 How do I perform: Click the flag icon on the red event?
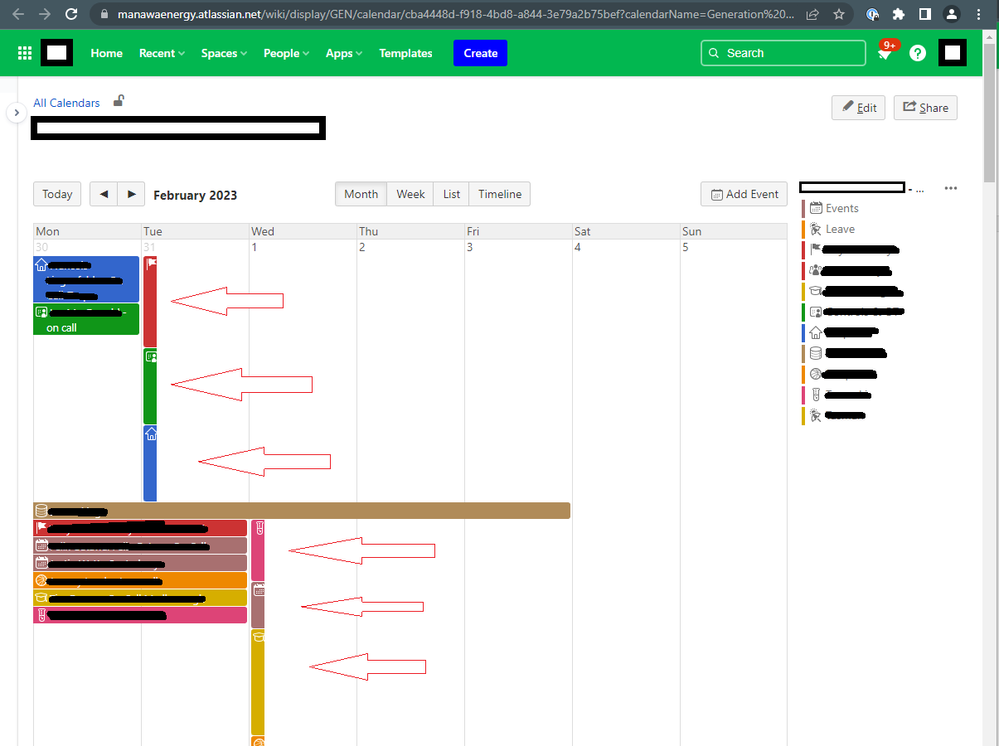click(151, 263)
